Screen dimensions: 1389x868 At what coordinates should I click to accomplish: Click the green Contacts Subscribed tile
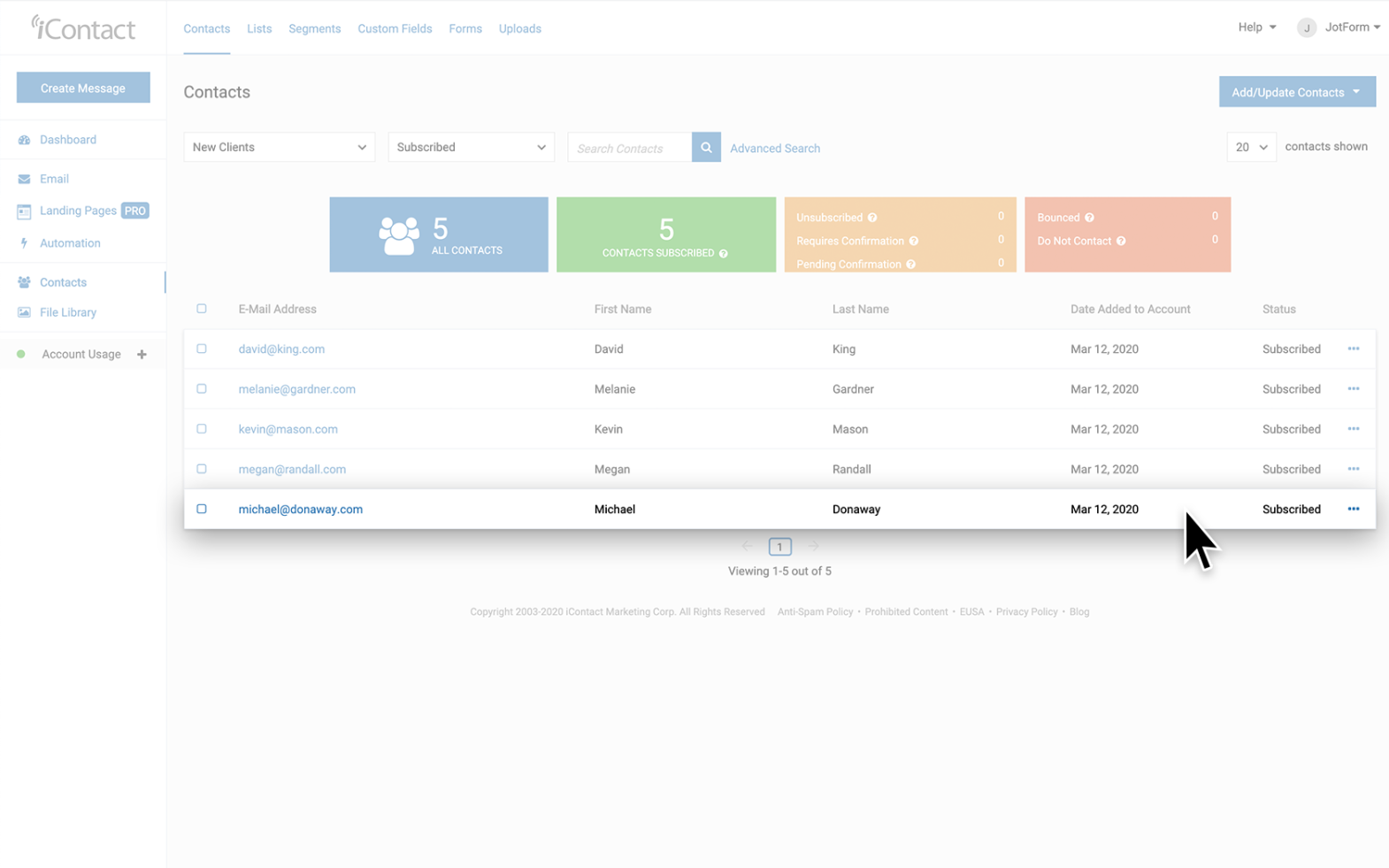click(x=665, y=234)
